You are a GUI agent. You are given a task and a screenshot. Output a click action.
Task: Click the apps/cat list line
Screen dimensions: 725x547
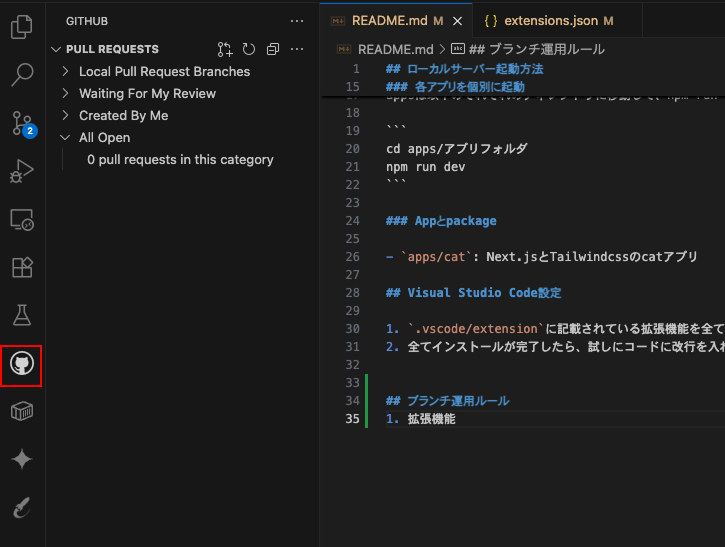(x=541, y=257)
